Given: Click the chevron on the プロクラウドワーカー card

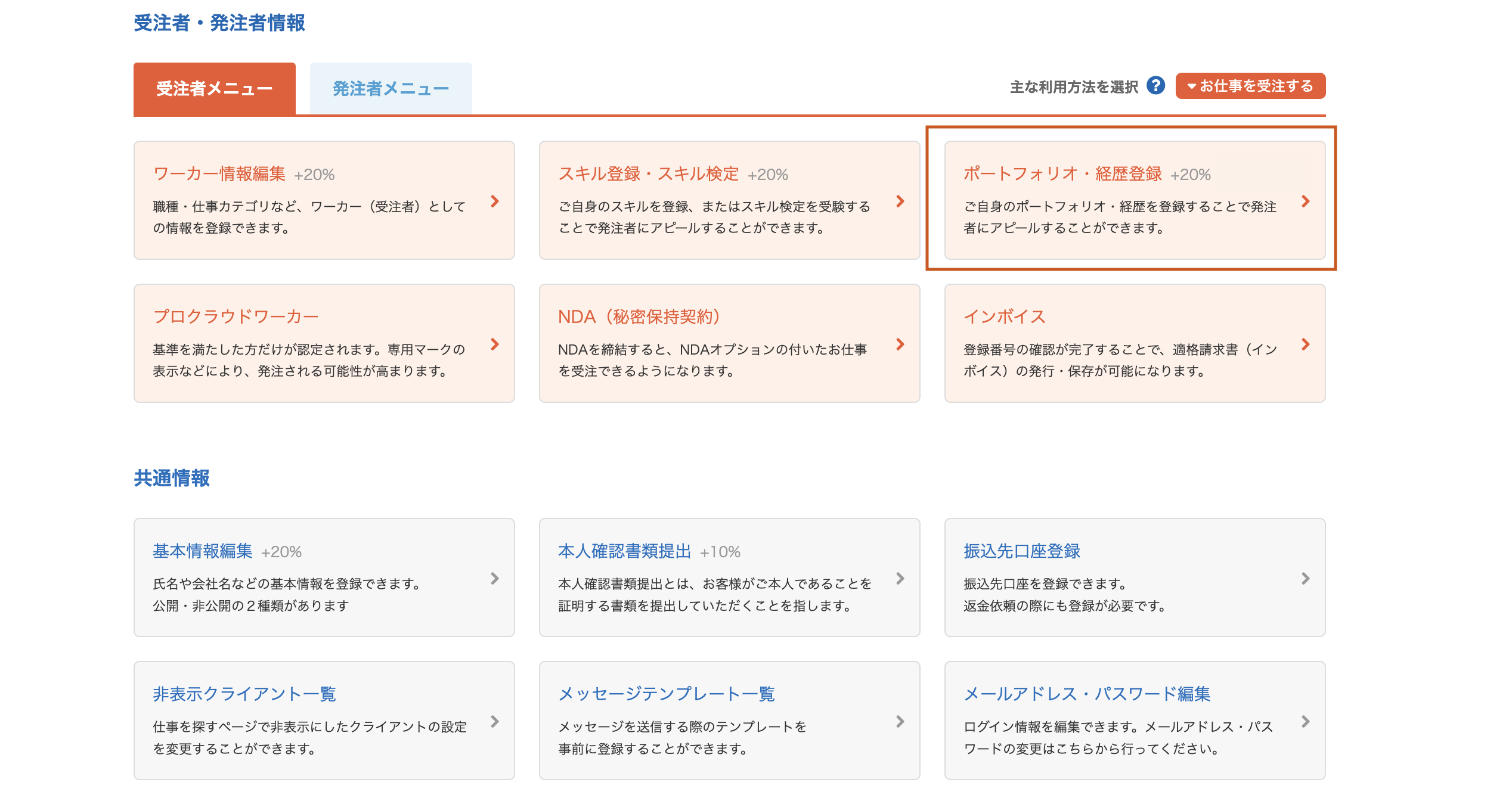Looking at the screenshot, I should (x=494, y=344).
